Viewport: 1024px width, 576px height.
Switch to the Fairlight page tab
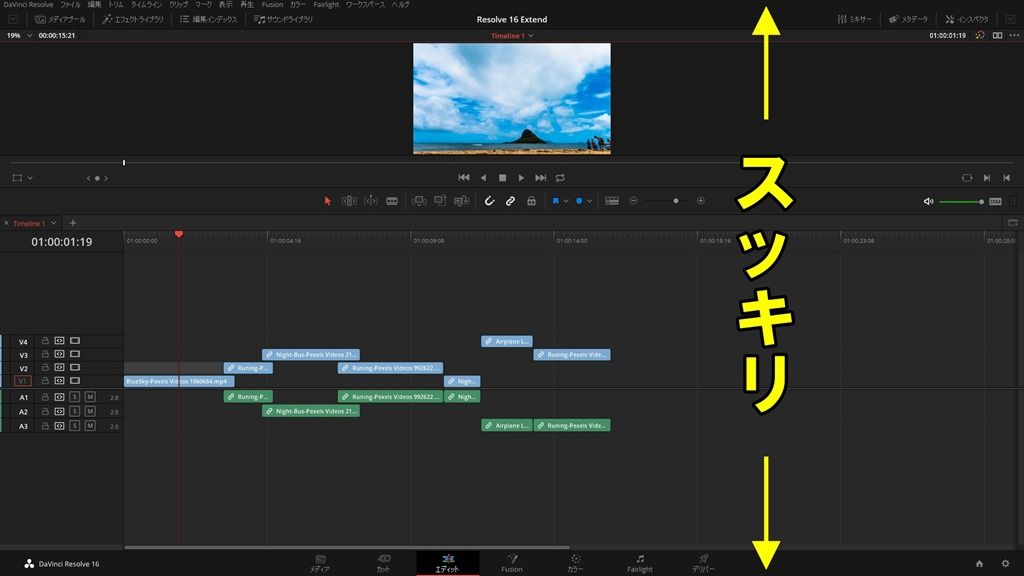(x=639, y=563)
